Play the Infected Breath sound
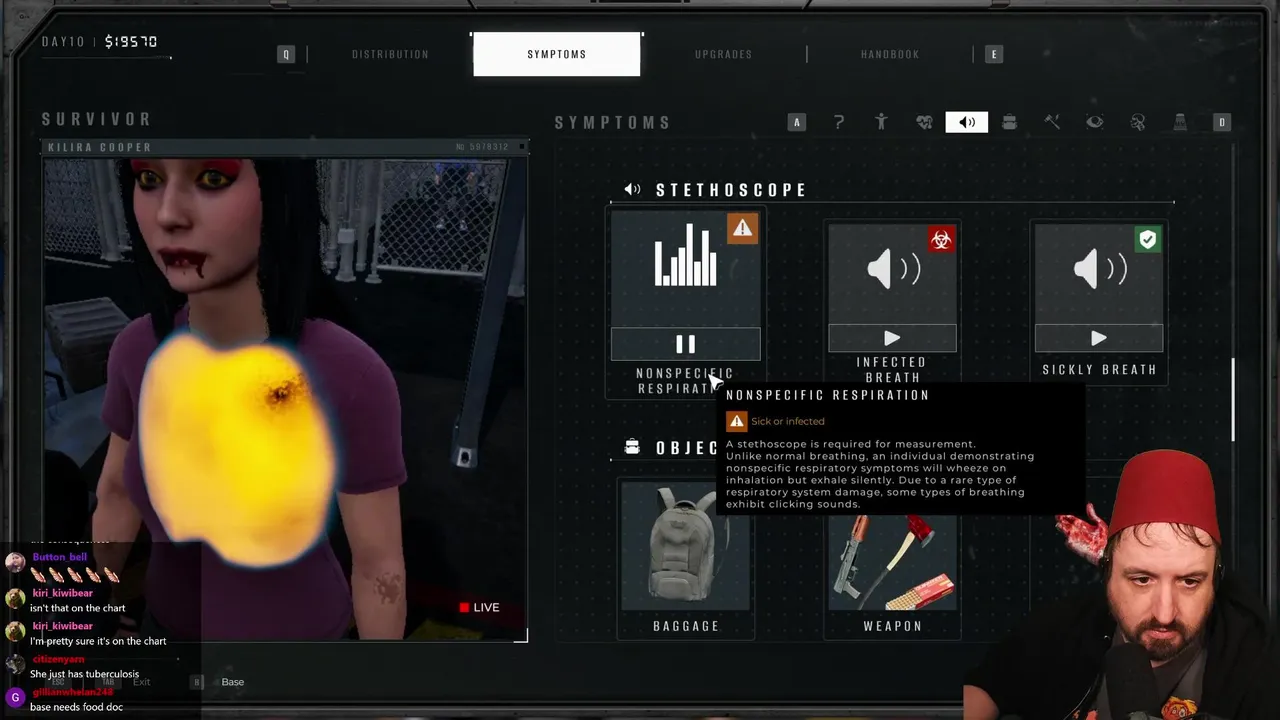1280x720 pixels. [x=892, y=339]
